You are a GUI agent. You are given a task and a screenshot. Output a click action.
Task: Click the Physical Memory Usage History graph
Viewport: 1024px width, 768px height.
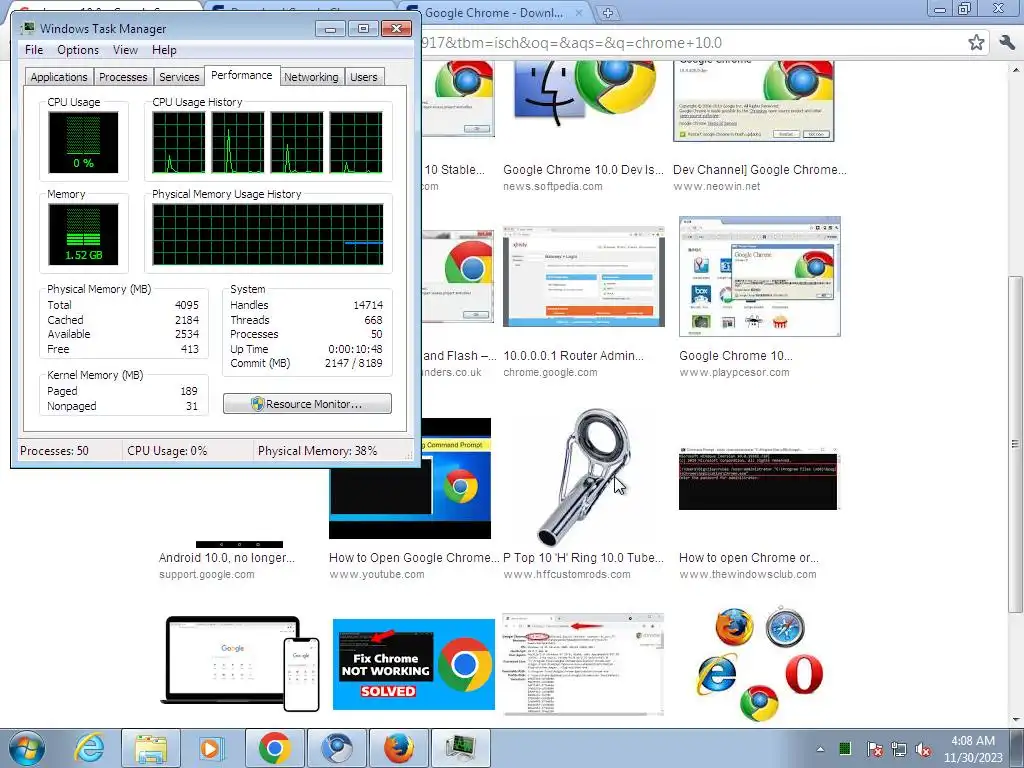pyautogui.click(x=268, y=234)
